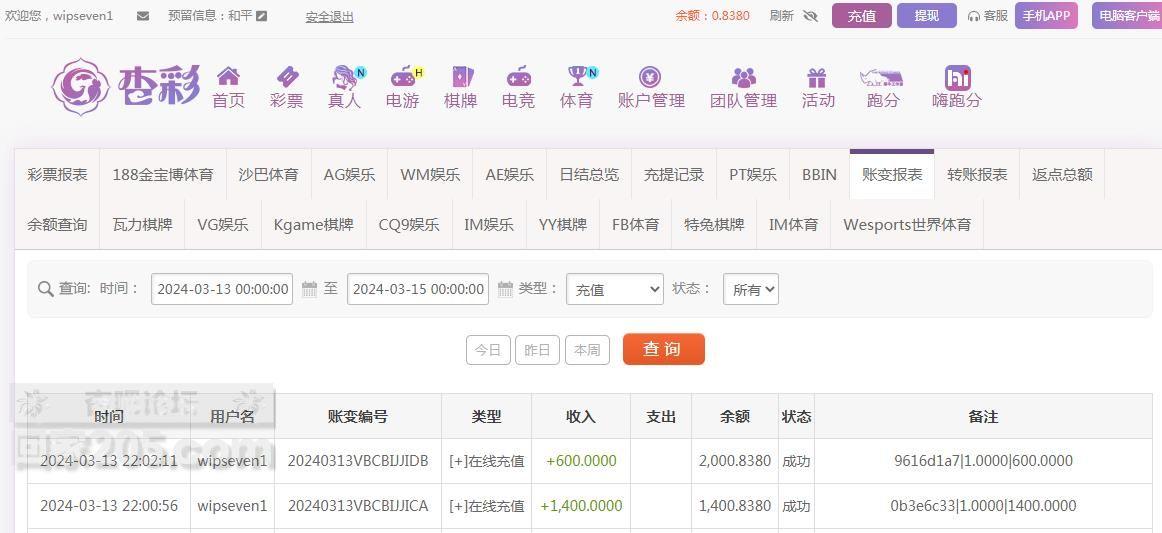Open the live casino 真人 icon

345,77
